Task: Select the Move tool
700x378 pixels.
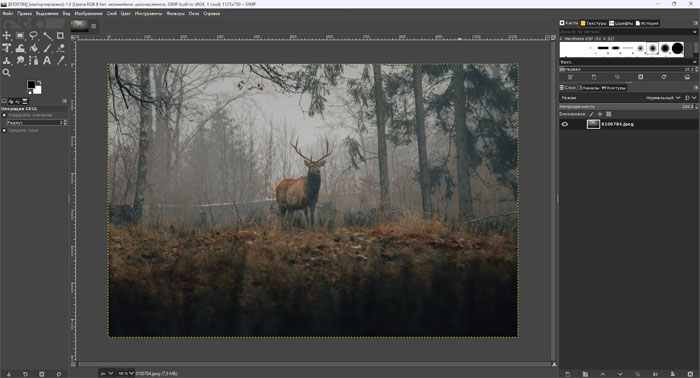Action: pyautogui.click(x=7, y=36)
